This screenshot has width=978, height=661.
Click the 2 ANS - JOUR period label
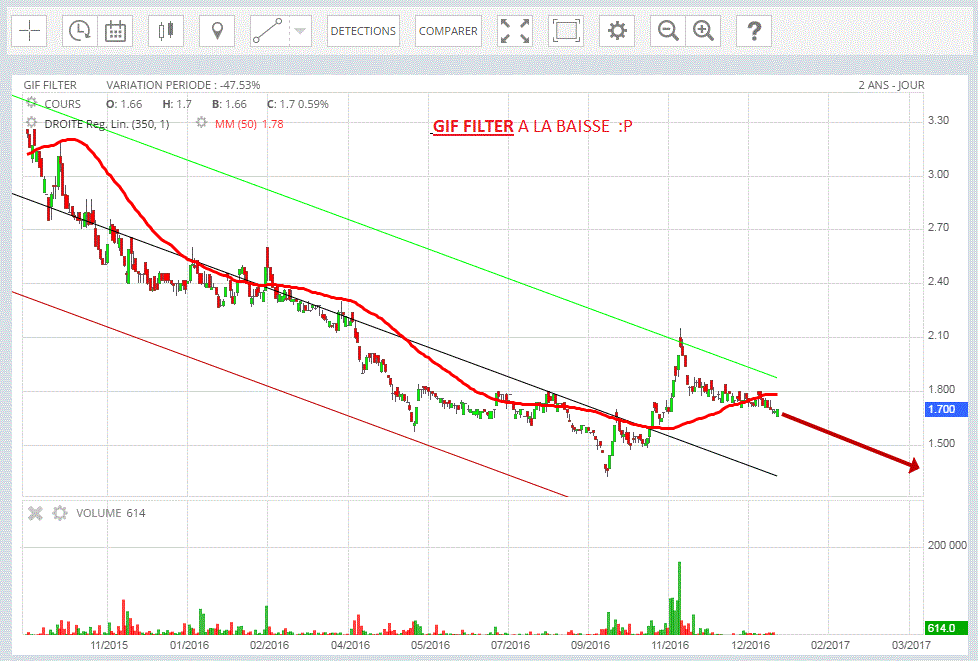[891, 85]
